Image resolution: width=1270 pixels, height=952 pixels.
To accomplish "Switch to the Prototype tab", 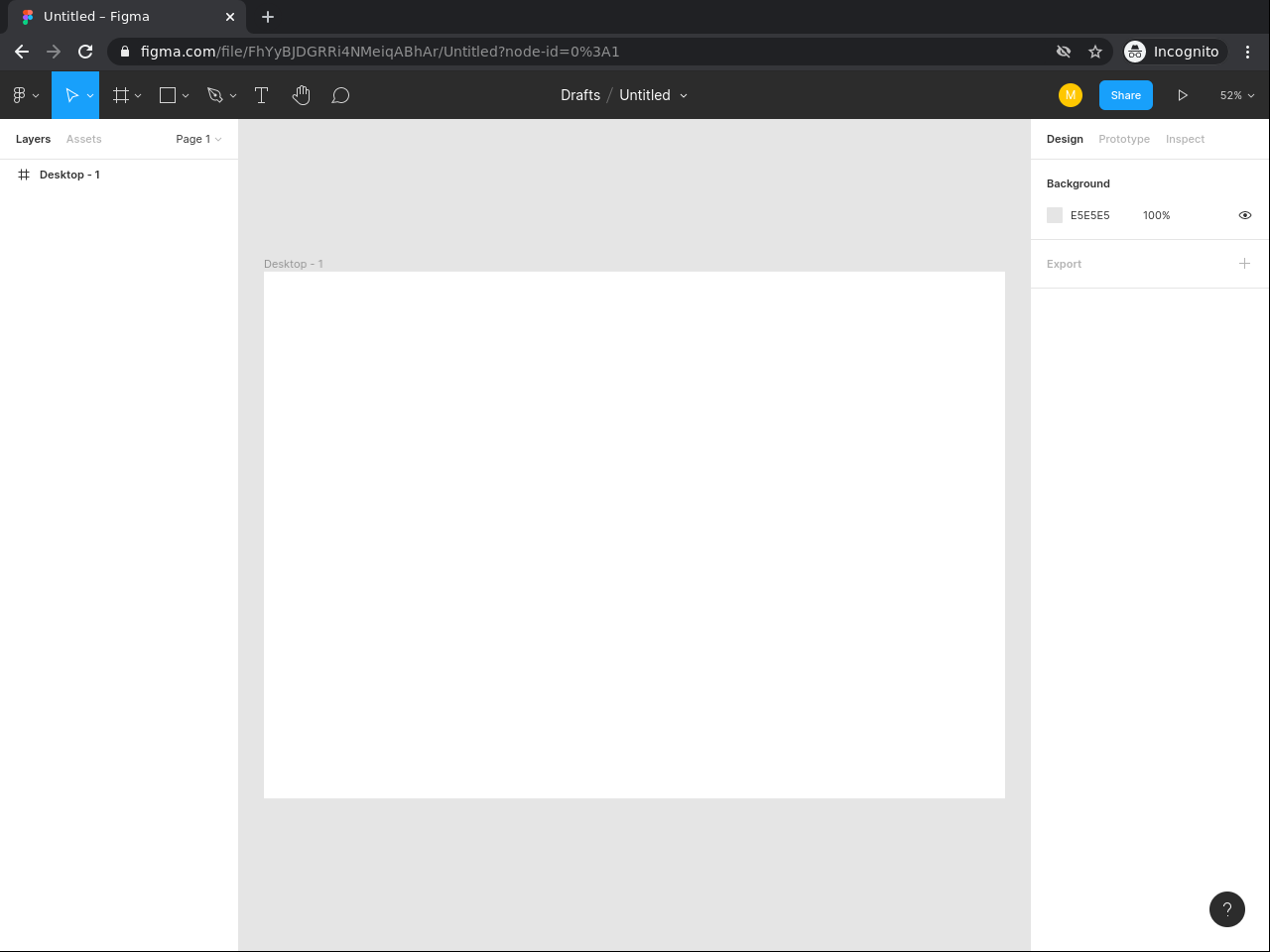I will click(1124, 139).
